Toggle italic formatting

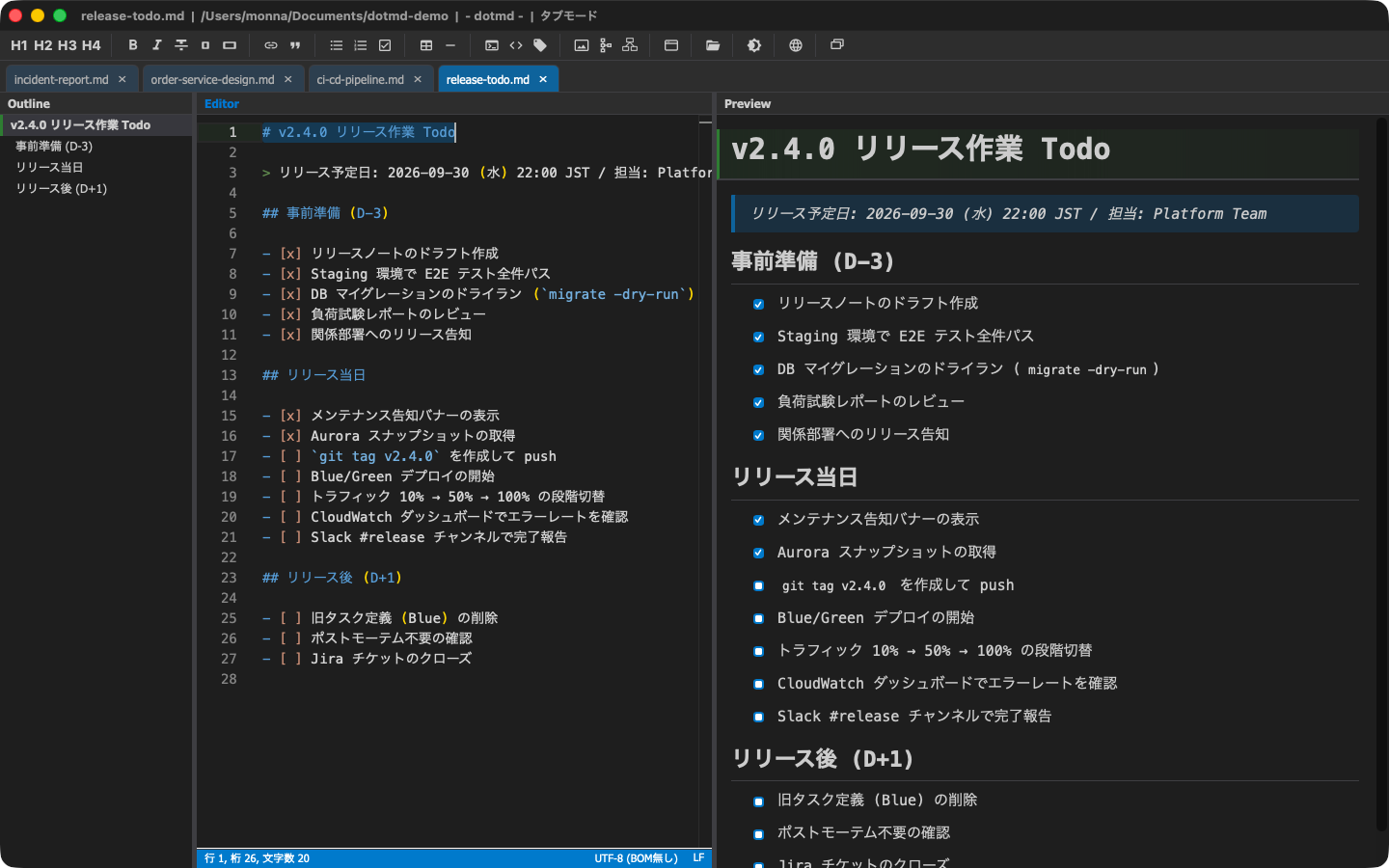tap(157, 45)
